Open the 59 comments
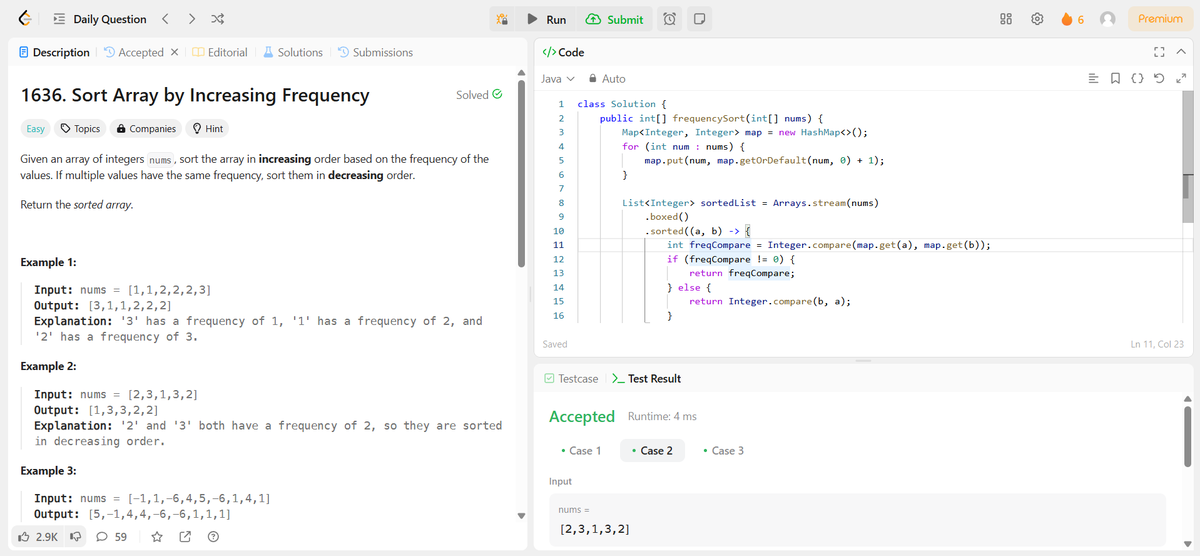Viewport: 1200px width, 556px height. click(x=111, y=537)
